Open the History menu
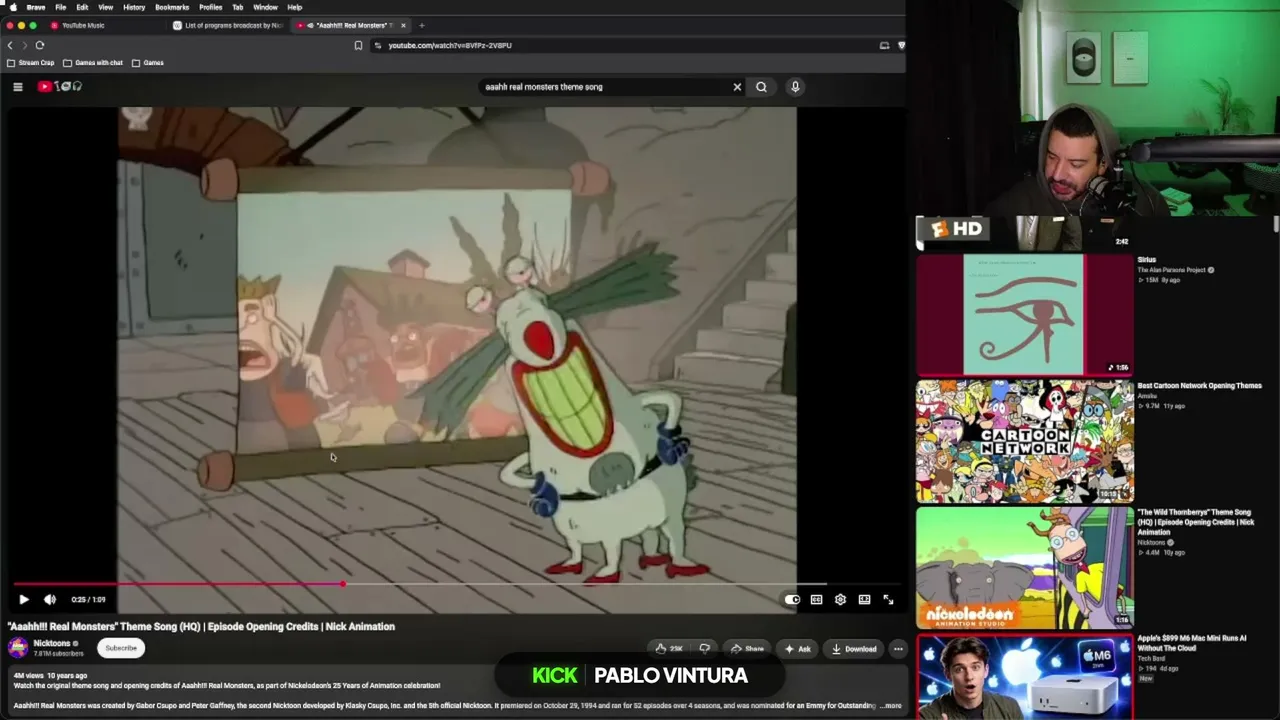The image size is (1280, 720). [x=134, y=7]
